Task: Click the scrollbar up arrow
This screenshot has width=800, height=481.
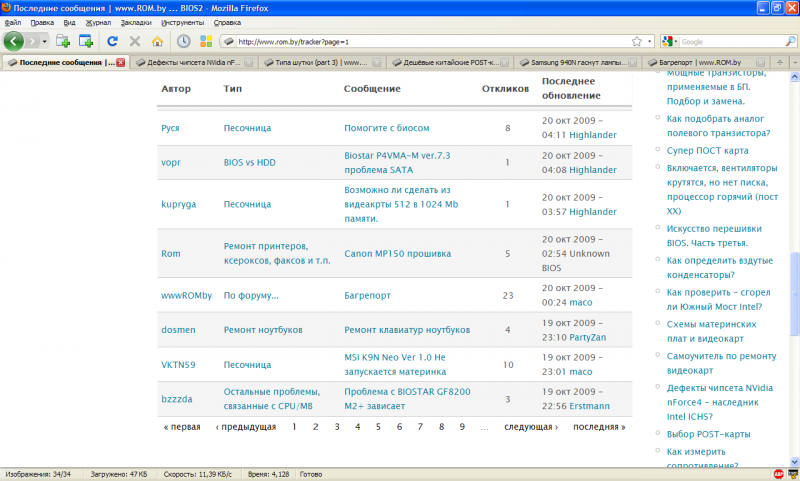Action: tap(794, 77)
